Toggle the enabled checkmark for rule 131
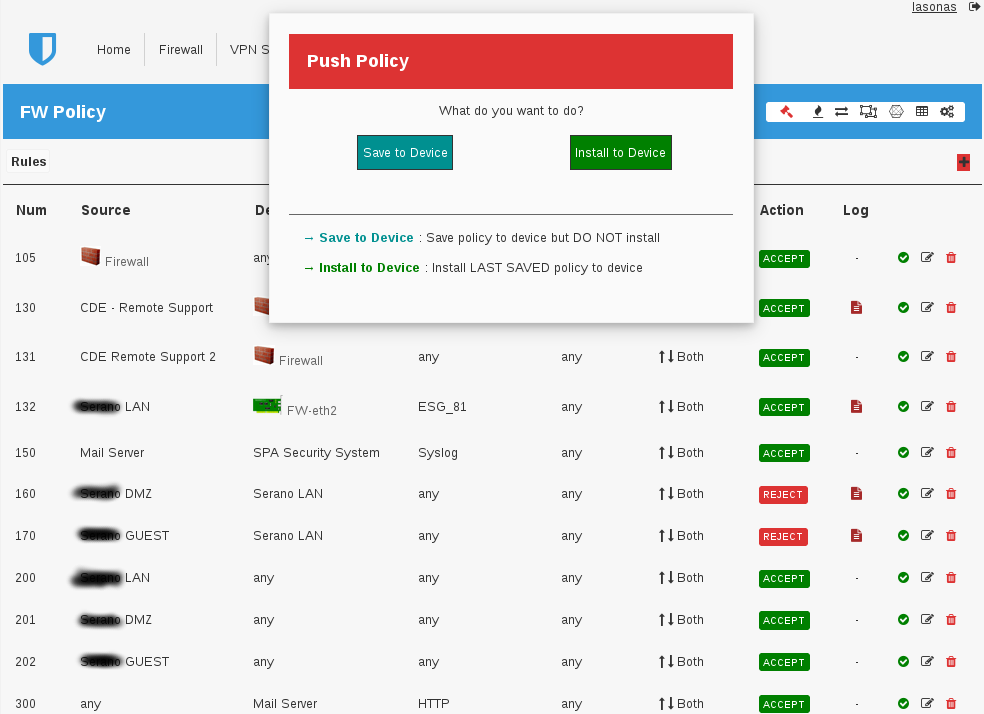The height and width of the screenshot is (714, 984). pos(903,357)
